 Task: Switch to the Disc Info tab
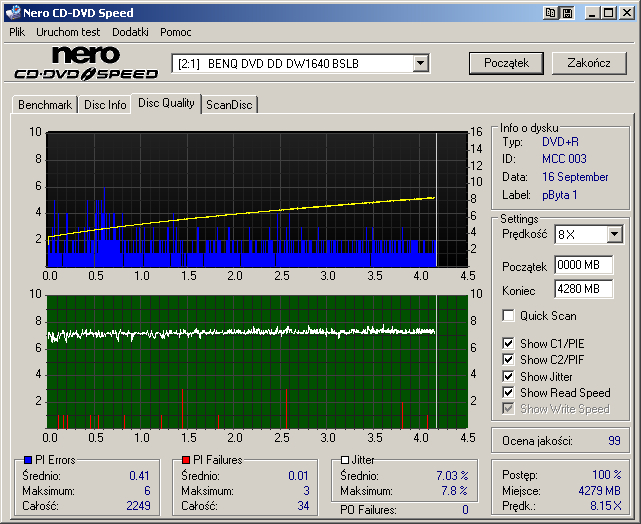(x=105, y=105)
